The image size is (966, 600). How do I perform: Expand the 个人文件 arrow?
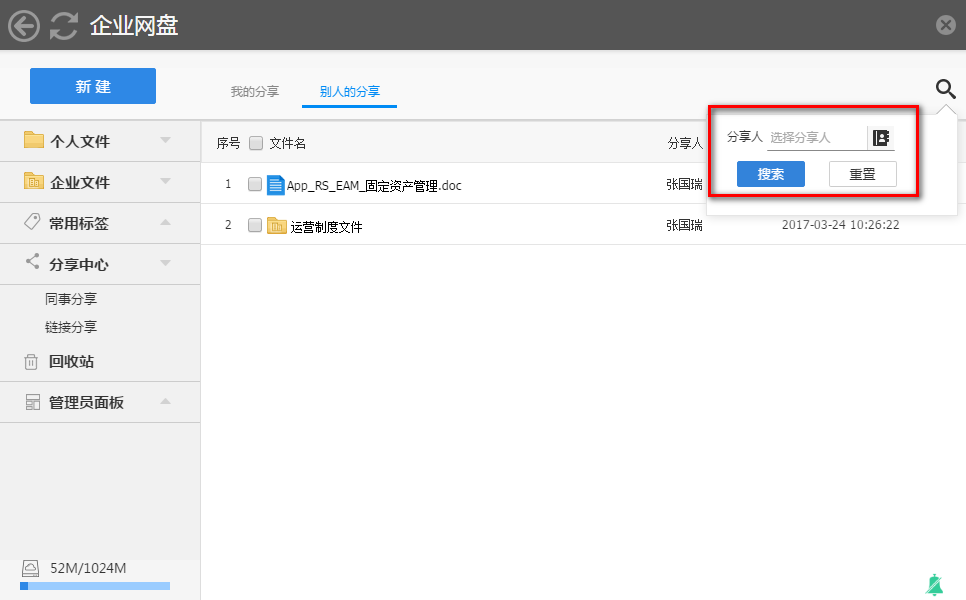pyautogui.click(x=165, y=141)
